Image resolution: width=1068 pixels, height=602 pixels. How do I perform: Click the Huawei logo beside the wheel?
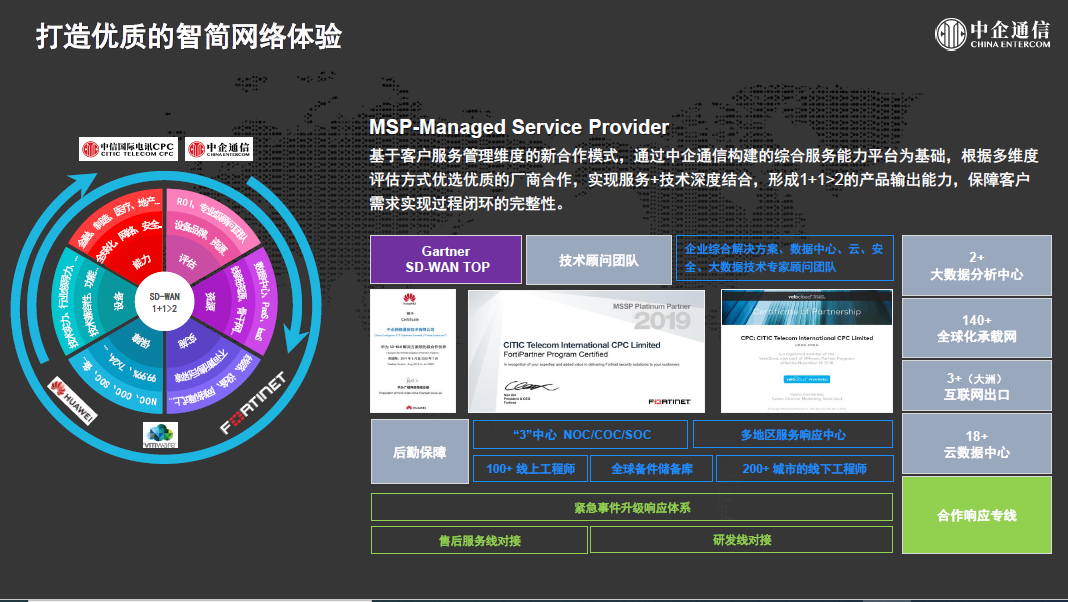[x=72, y=400]
